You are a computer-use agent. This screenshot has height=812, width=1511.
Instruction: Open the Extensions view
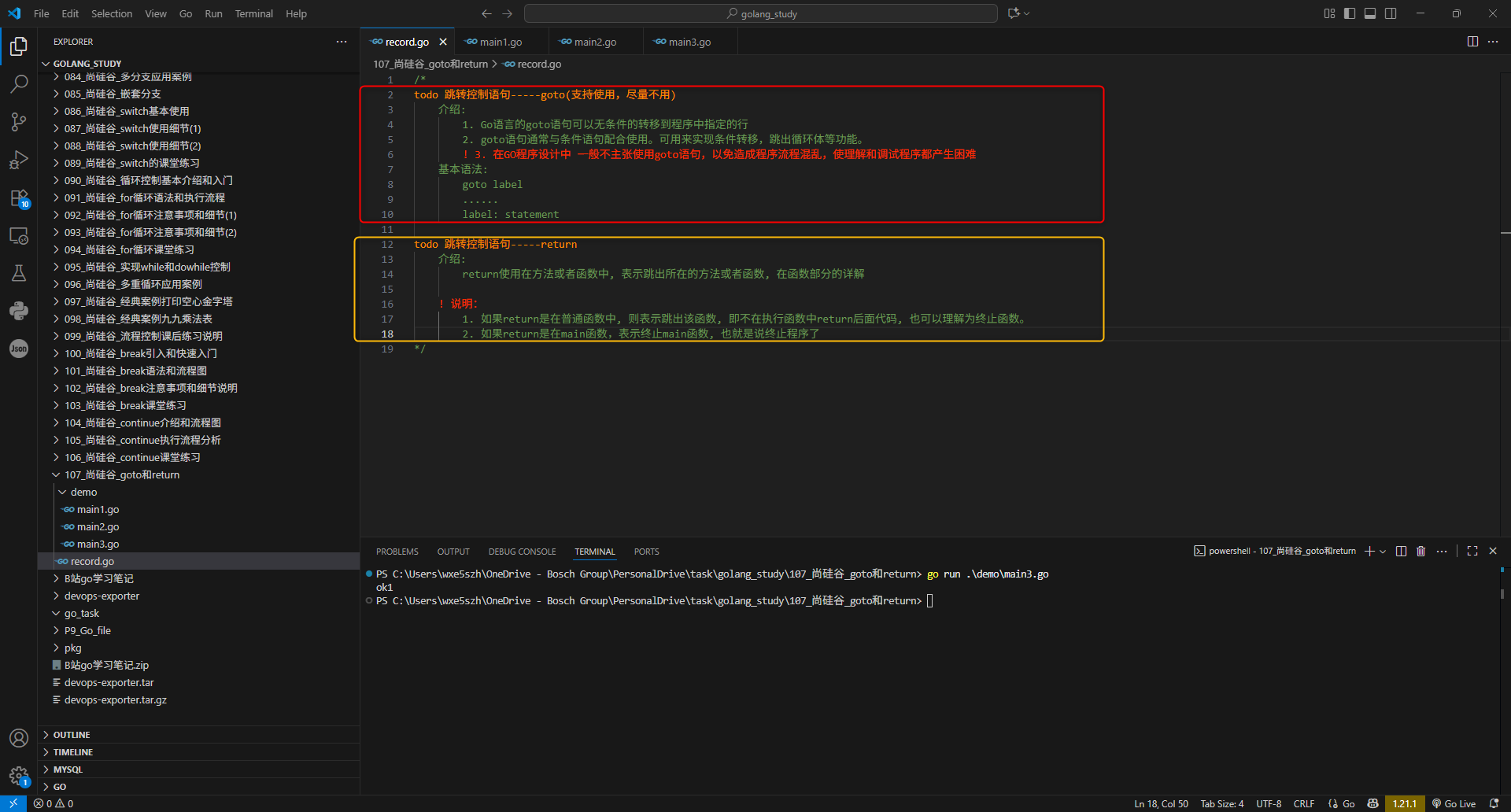19,198
